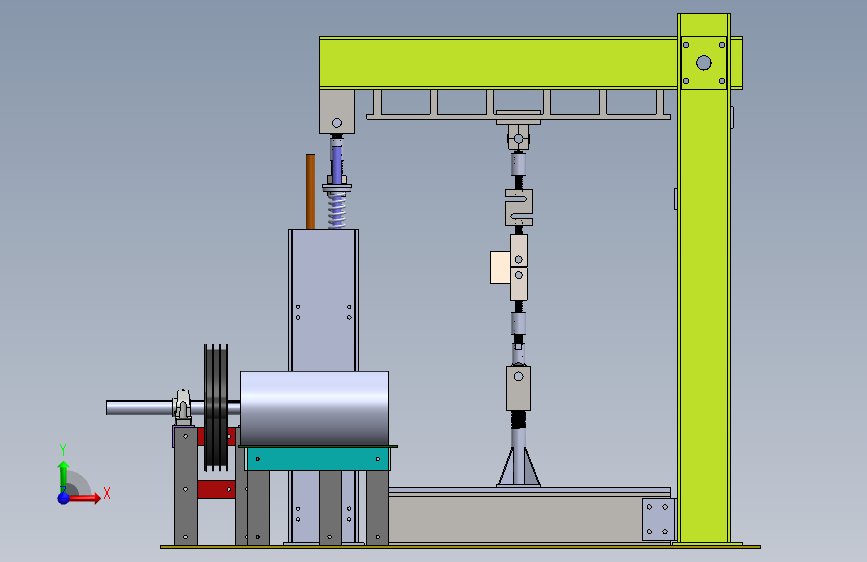Select the horizontal shaft protruding left
867x562 pixels.
click(x=138, y=408)
